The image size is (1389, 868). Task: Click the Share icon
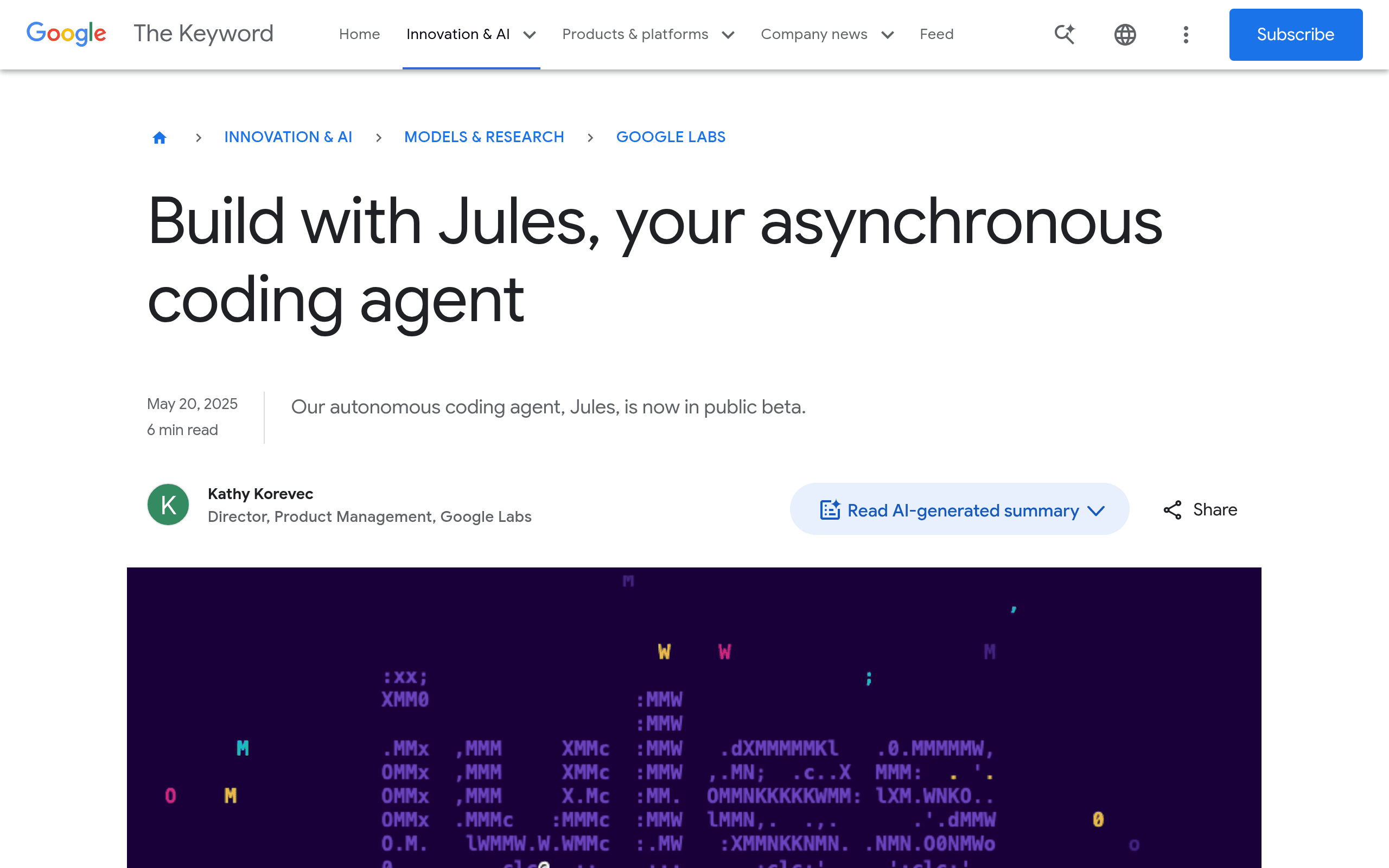click(1172, 510)
